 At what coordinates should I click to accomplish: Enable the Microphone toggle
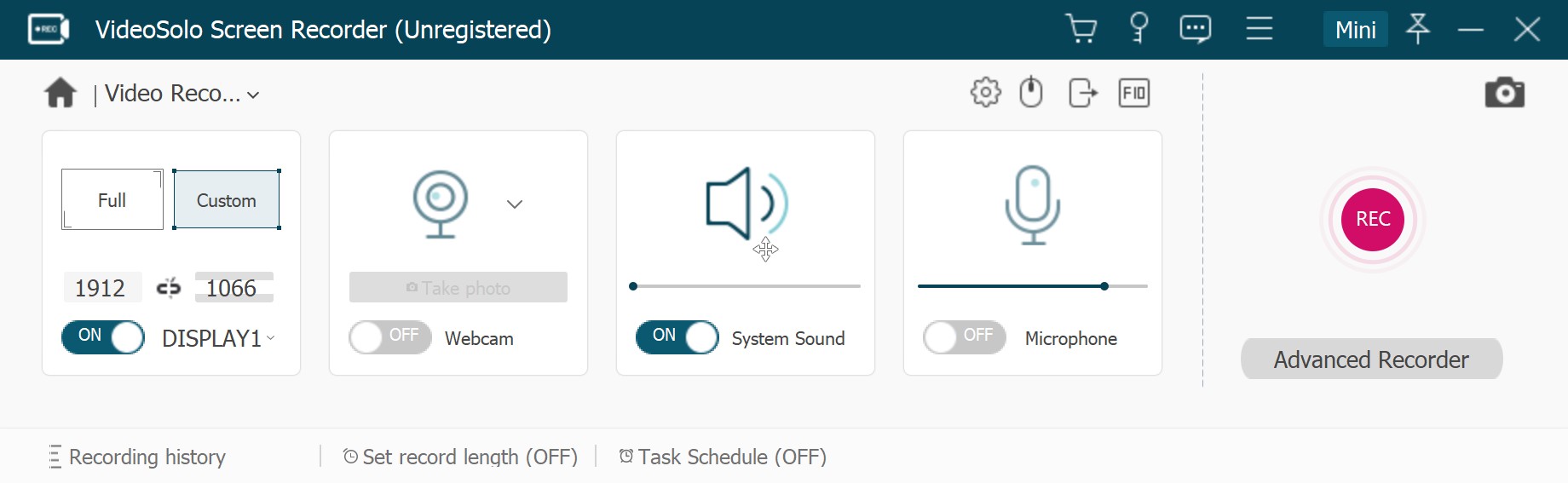pos(964,337)
